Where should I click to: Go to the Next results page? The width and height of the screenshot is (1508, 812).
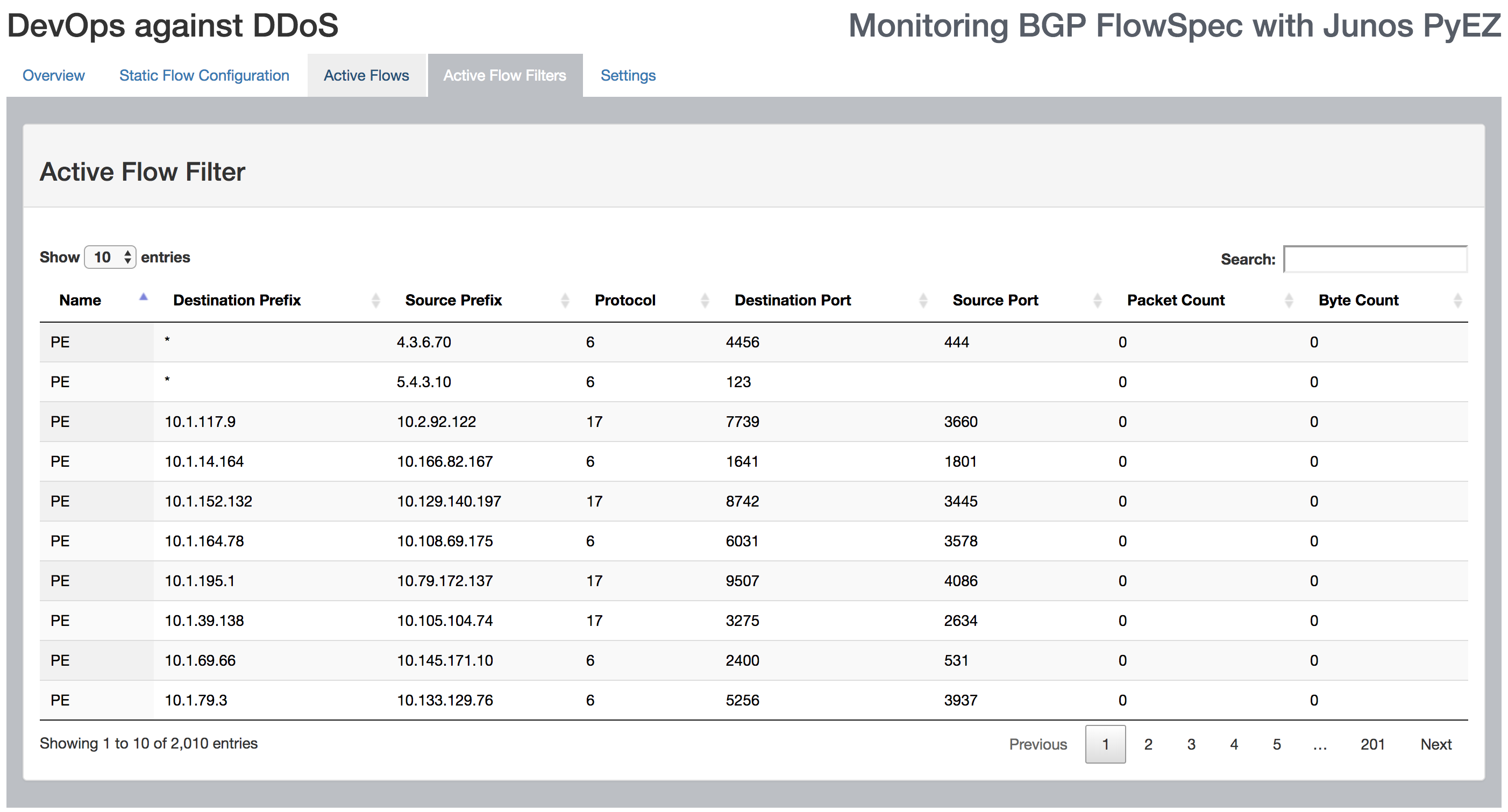pos(1435,744)
